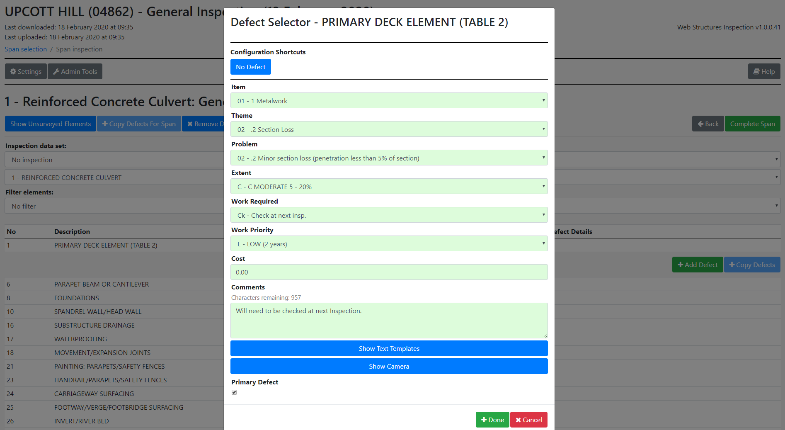Open Admin Tools with the wrench icon
This screenshot has height=430, width=785.
point(76,72)
